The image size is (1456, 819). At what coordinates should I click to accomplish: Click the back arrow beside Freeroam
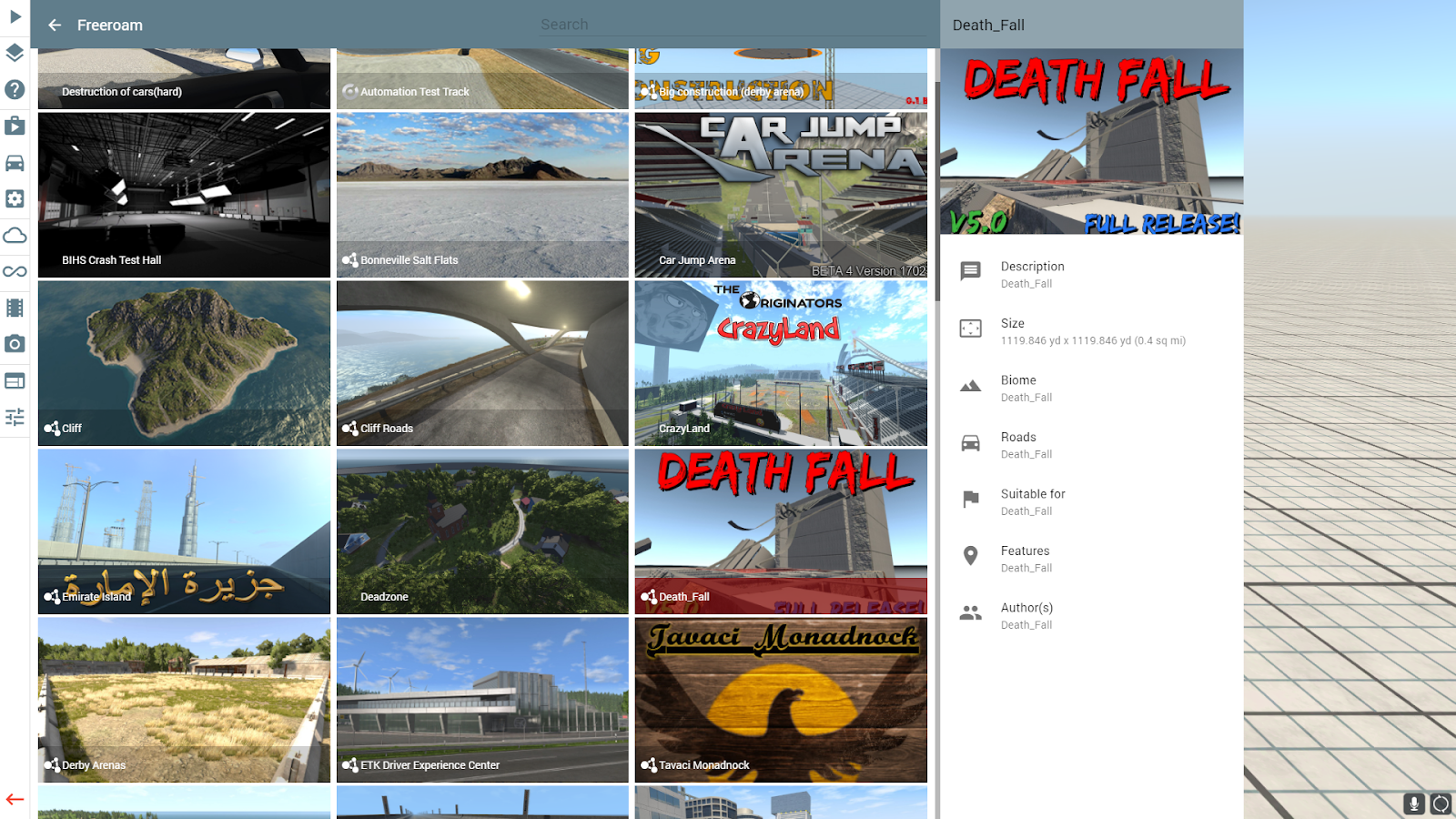coord(55,25)
